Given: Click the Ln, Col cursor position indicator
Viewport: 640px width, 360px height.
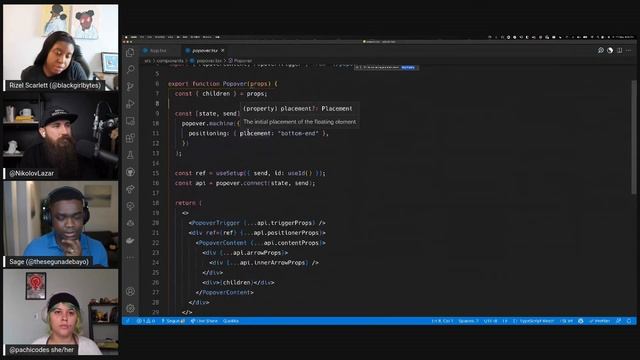Looking at the screenshot, I should coord(442,321).
